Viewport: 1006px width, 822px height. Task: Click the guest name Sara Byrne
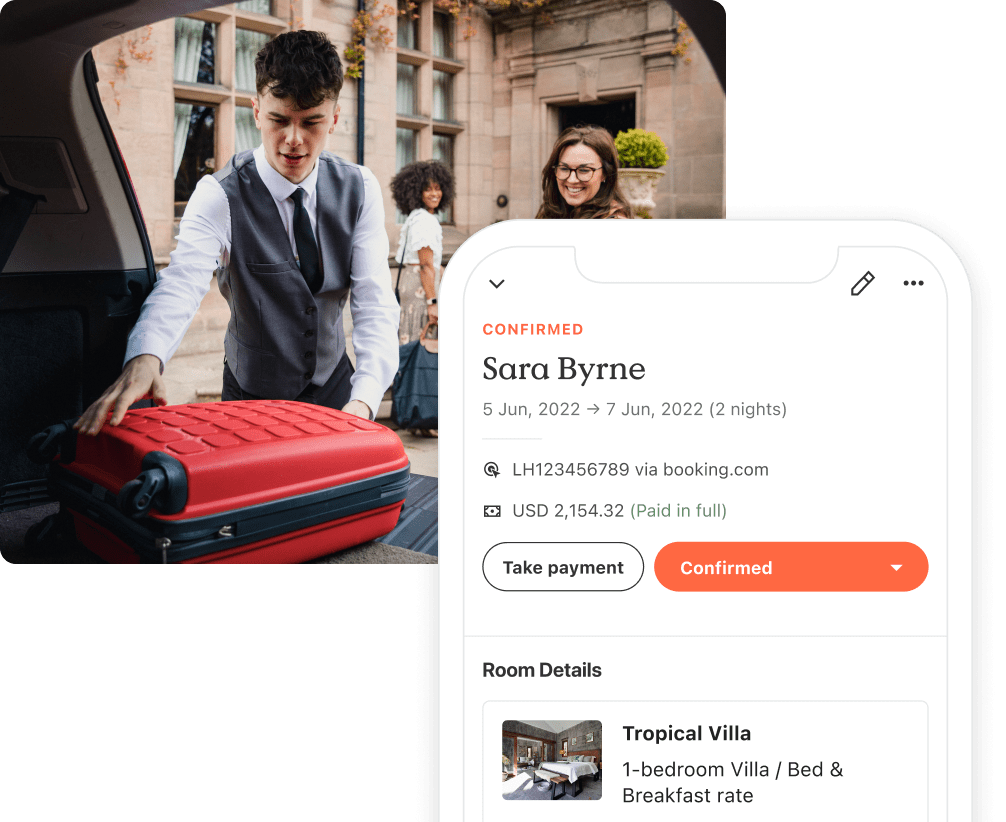coord(563,369)
